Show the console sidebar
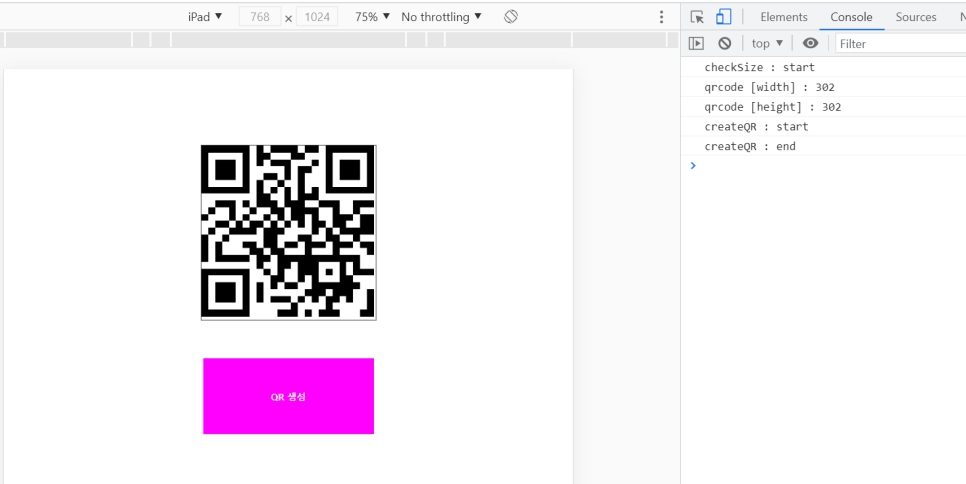This screenshot has width=966, height=484. click(x=696, y=43)
